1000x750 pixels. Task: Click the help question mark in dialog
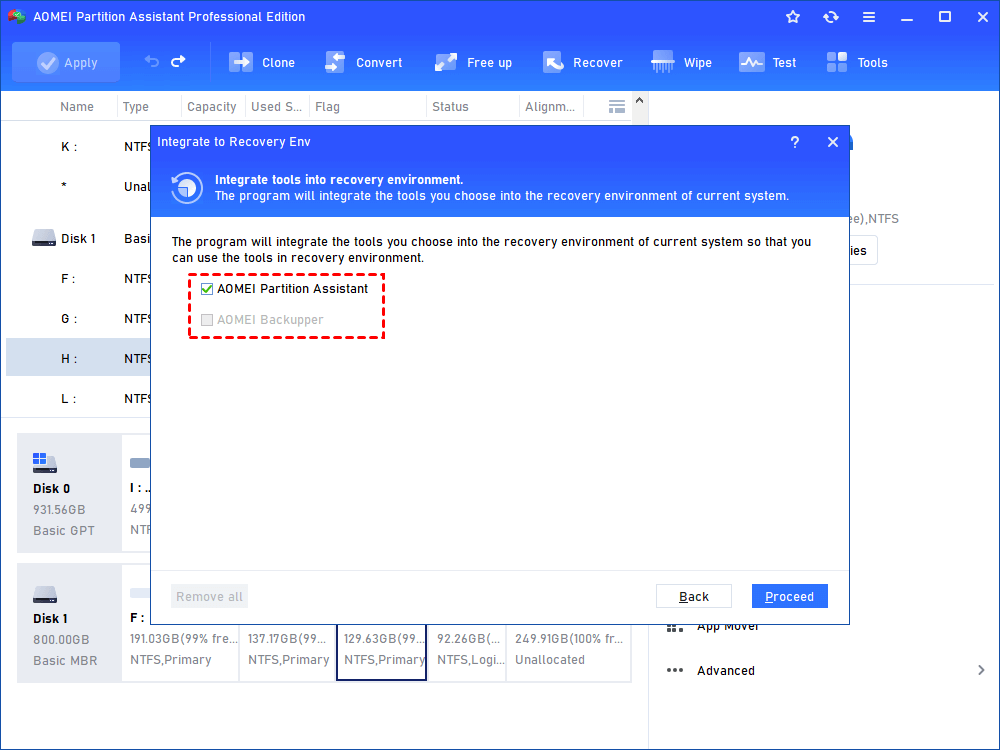click(x=795, y=142)
